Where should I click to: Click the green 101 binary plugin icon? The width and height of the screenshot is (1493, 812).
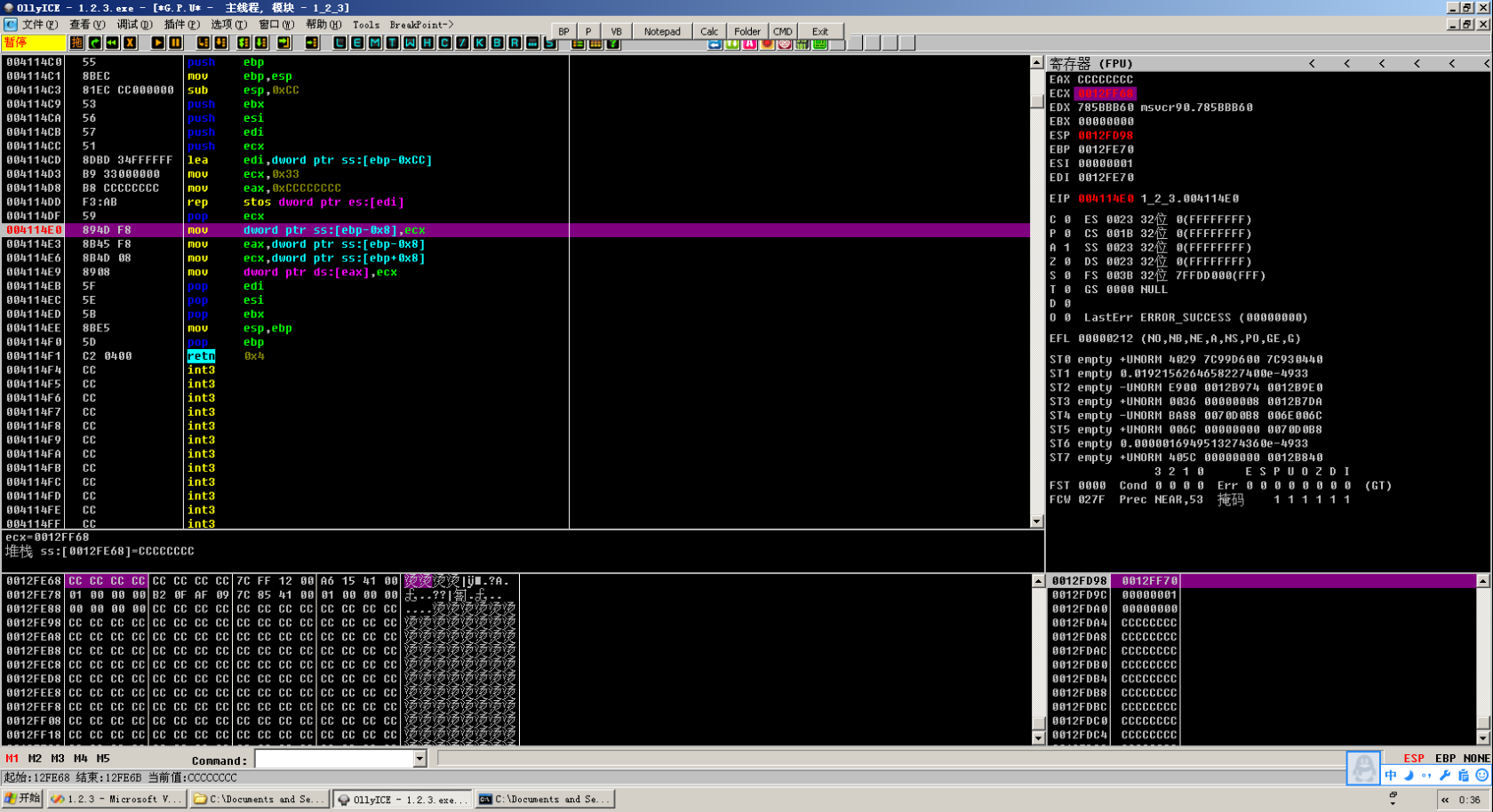point(802,44)
